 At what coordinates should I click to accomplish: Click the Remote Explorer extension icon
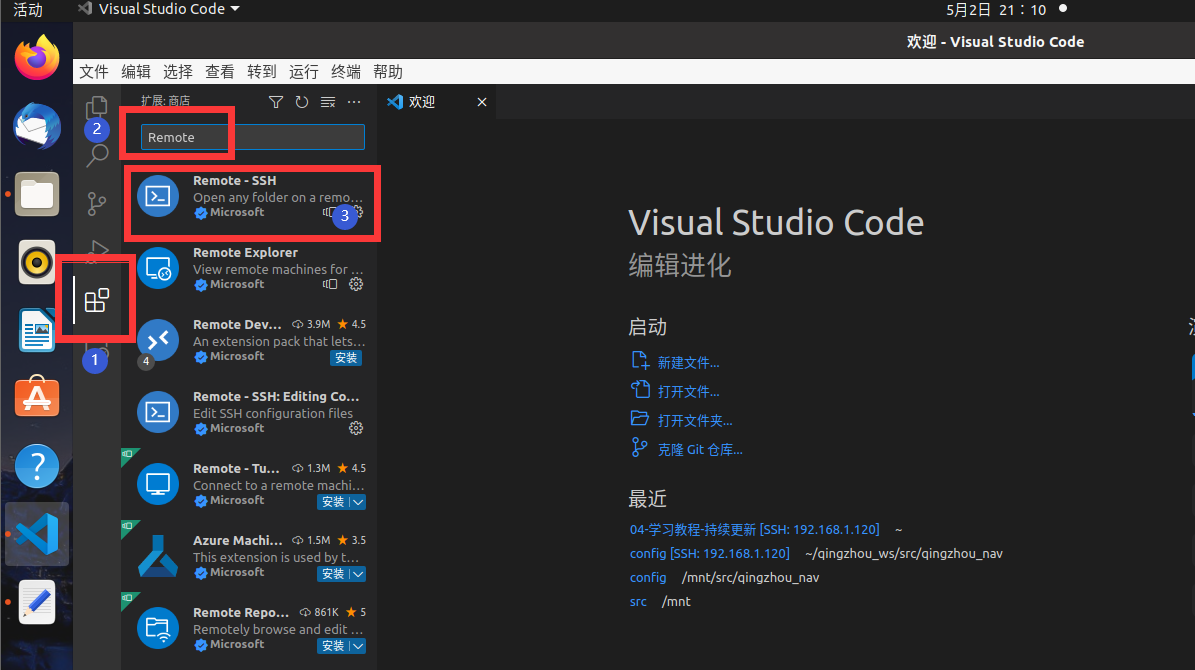pyautogui.click(x=158, y=268)
